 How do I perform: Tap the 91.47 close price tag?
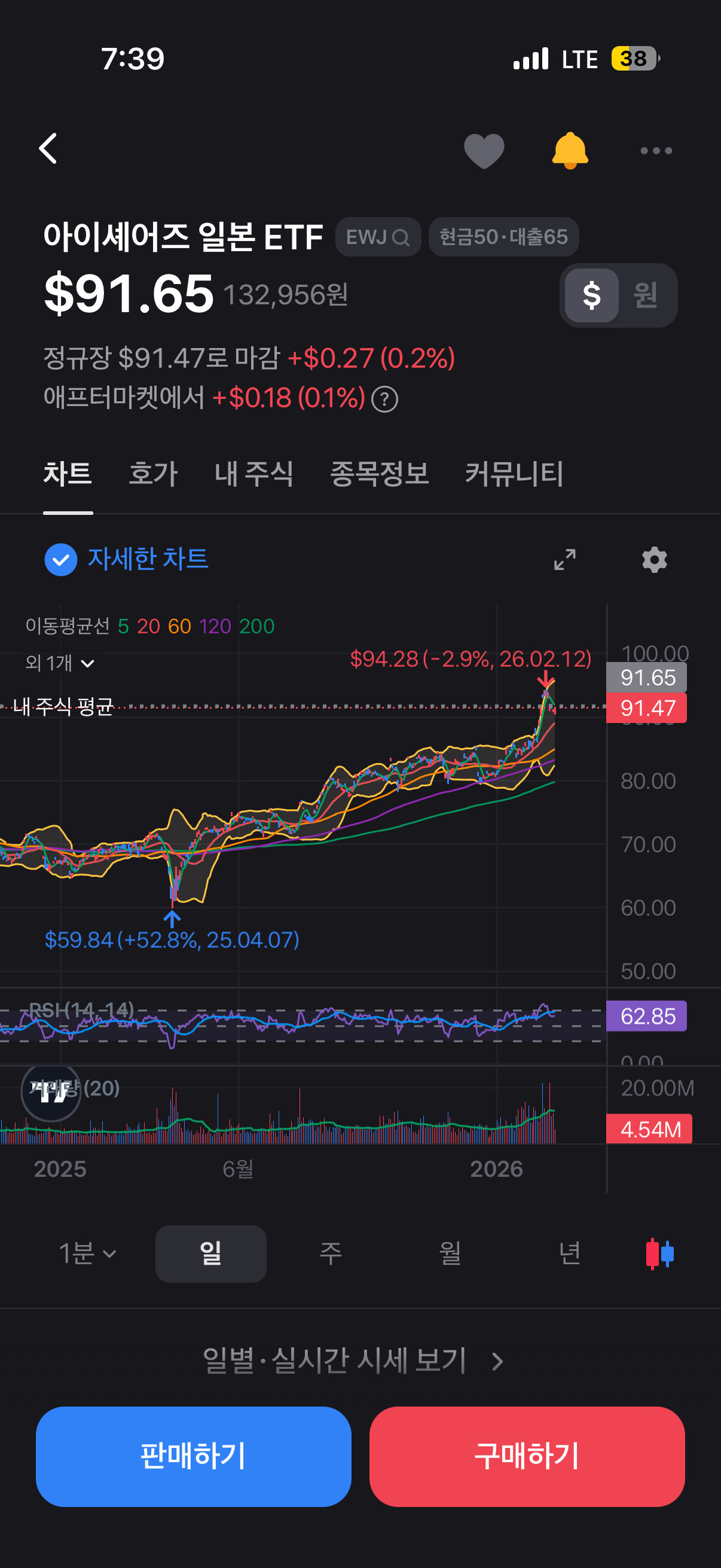[647, 708]
